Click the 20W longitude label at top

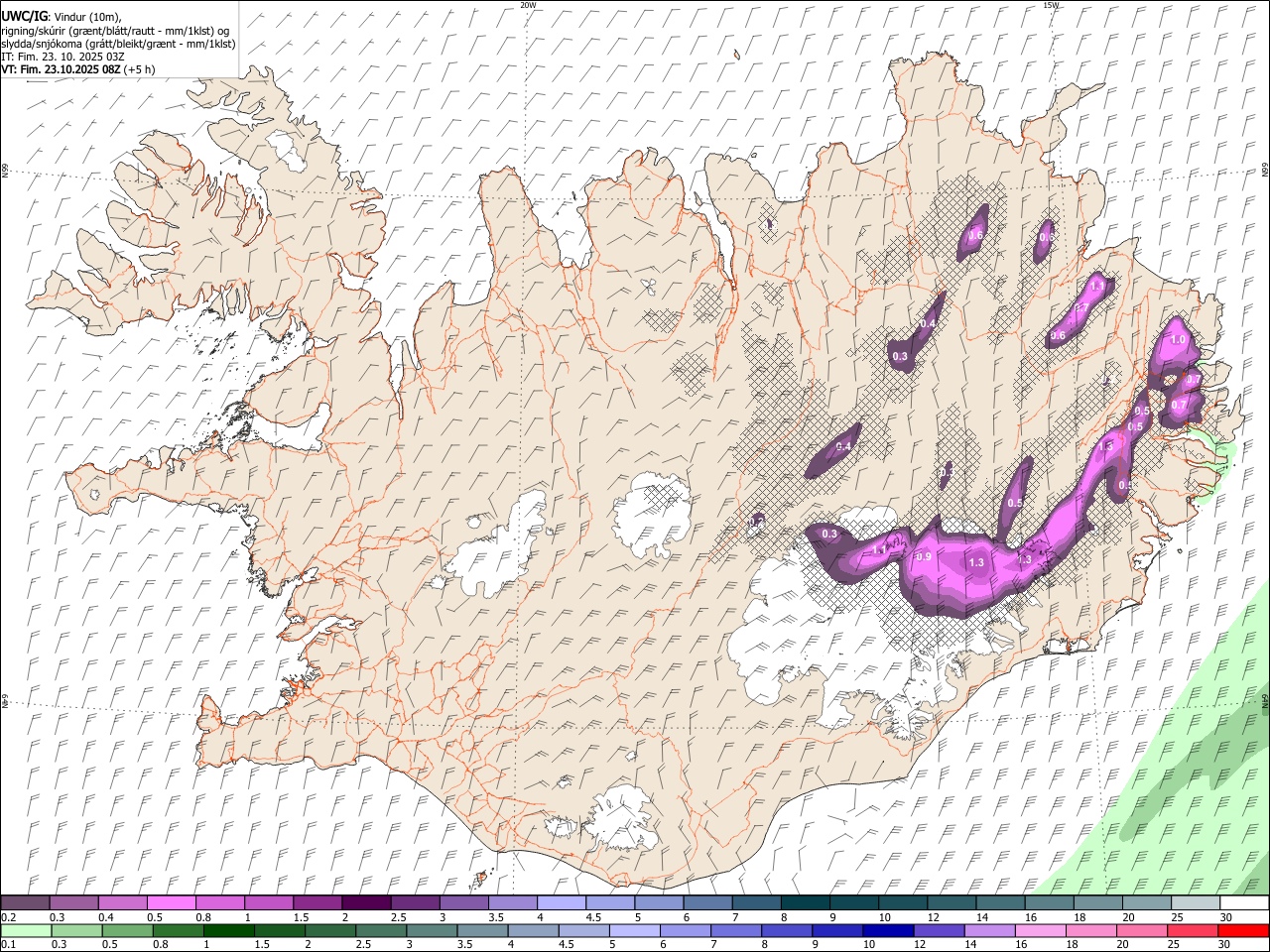pos(528,5)
